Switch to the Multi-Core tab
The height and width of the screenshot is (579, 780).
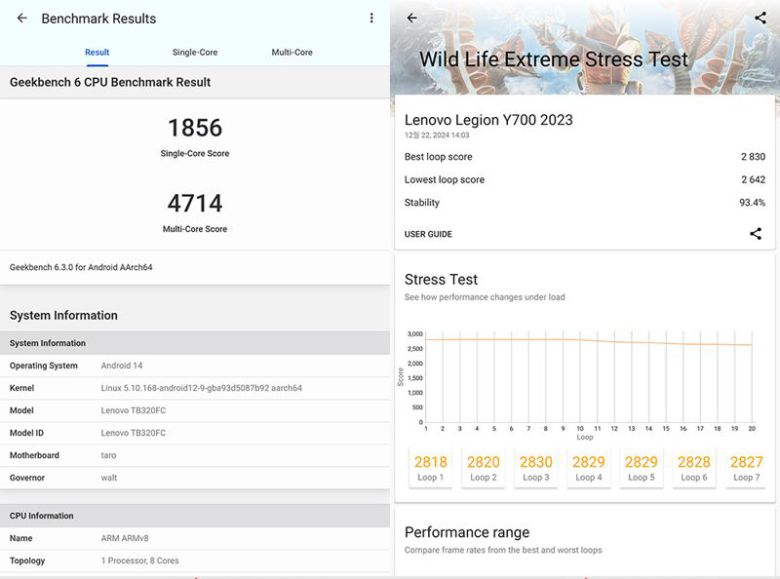[292, 52]
